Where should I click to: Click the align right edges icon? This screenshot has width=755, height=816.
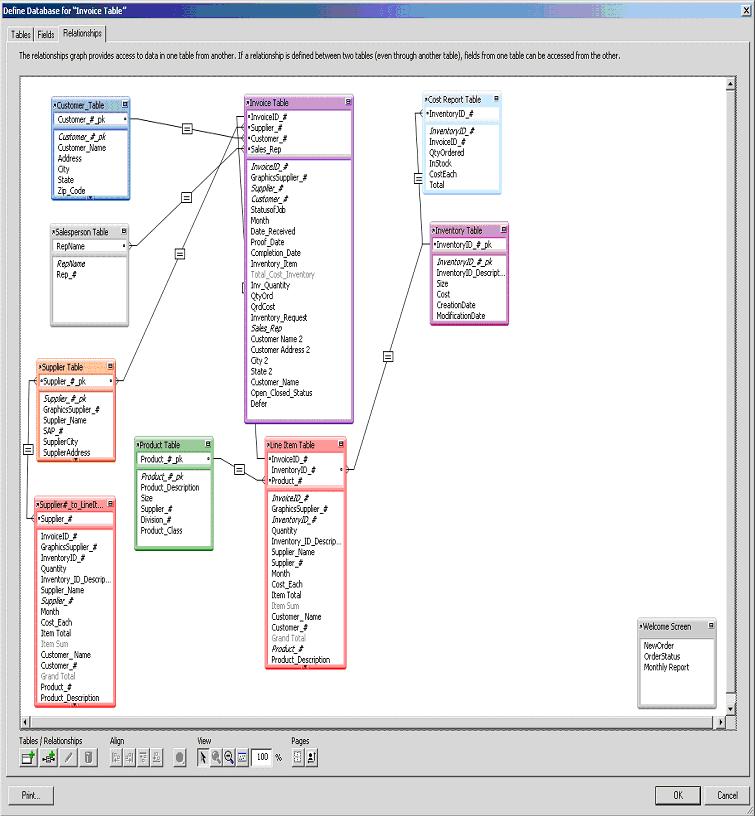tap(130, 758)
